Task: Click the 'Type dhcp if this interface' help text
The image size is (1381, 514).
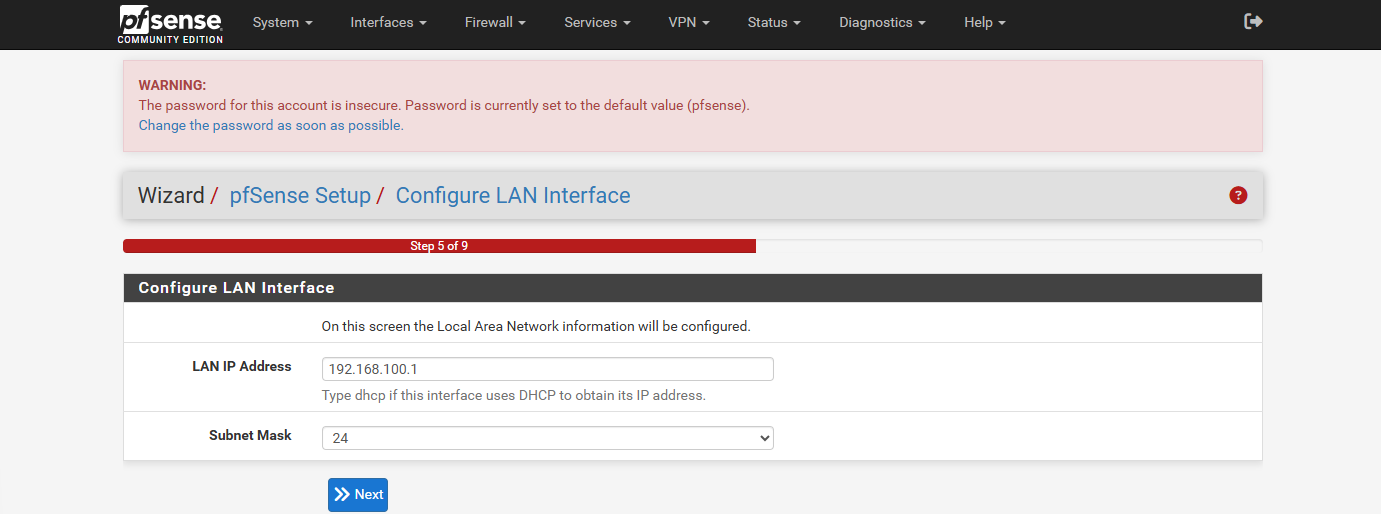Action: (514, 395)
